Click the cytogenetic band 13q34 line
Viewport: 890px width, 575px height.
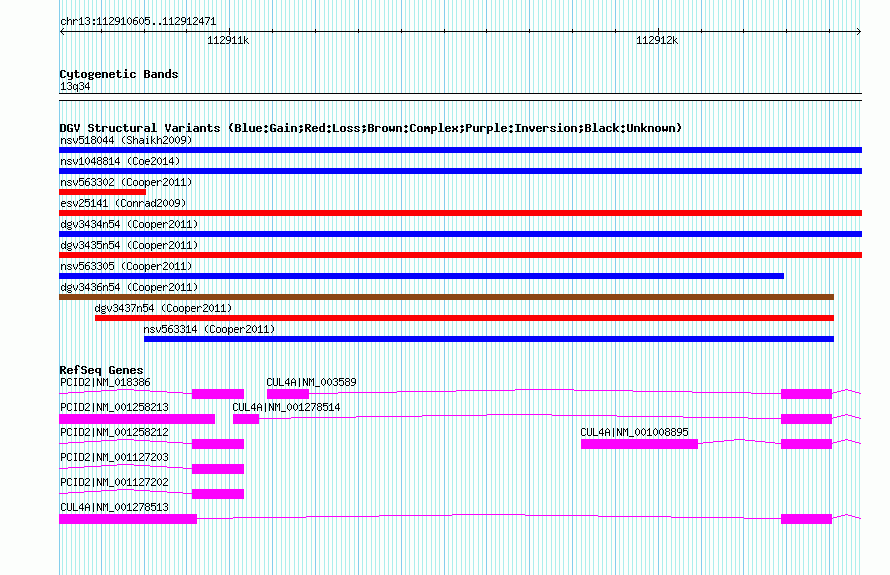[460, 97]
